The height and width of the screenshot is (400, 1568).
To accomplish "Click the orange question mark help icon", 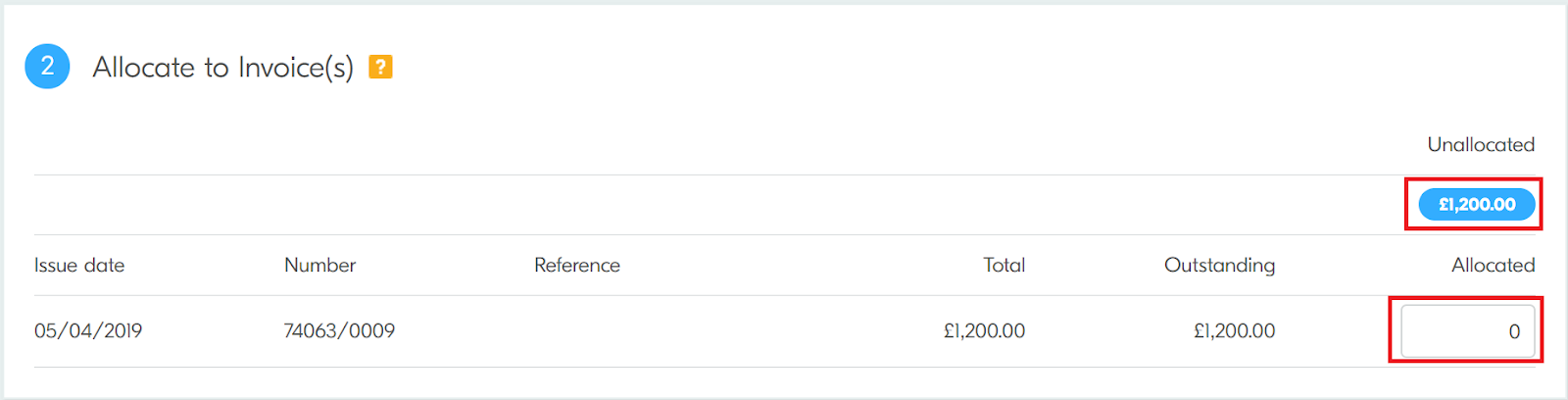I will (380, 67).
